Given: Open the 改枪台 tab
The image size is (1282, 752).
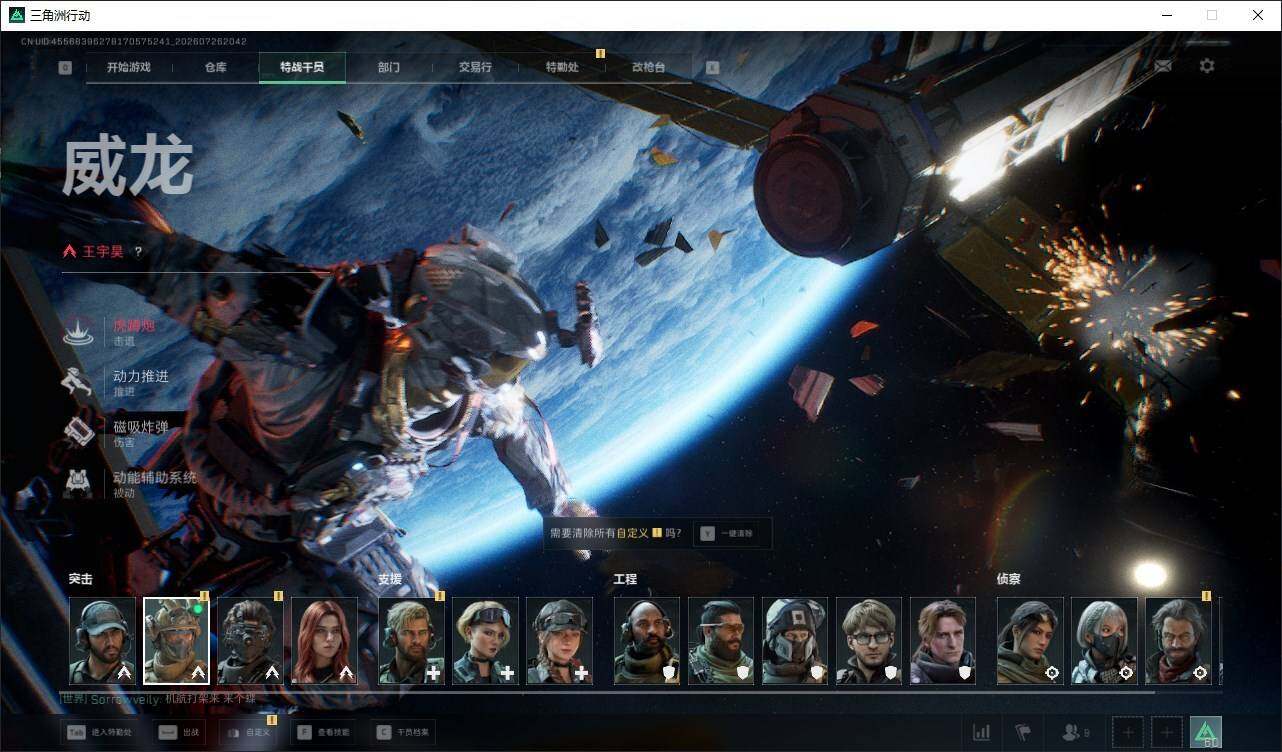Looking at the screenshot, I should pos(648,67).
